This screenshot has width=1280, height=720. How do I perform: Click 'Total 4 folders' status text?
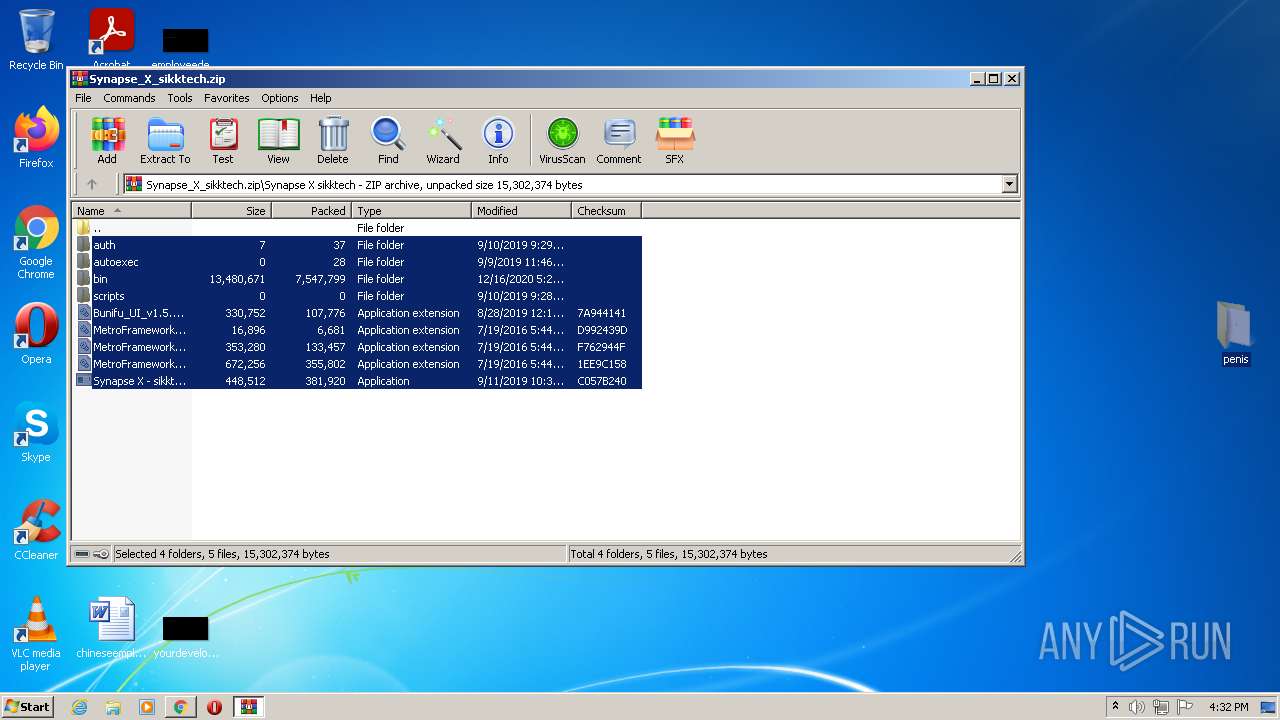click(x=669, y=554)
